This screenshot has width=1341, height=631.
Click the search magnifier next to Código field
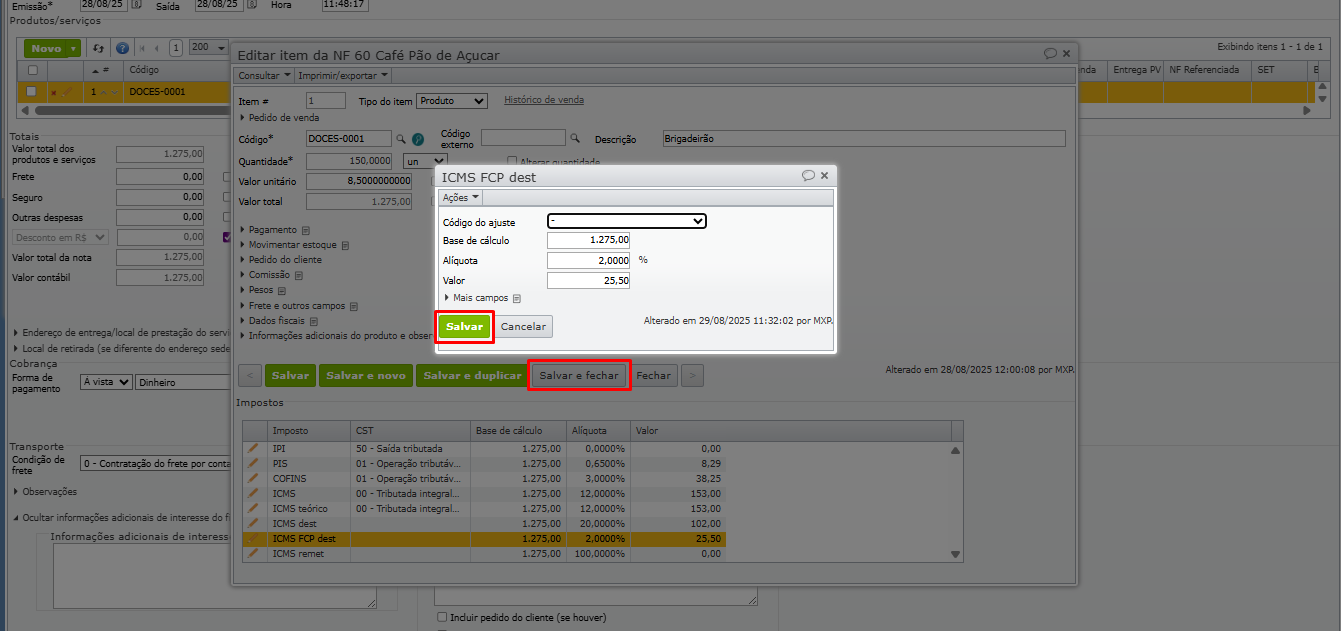tap(401, 139)
